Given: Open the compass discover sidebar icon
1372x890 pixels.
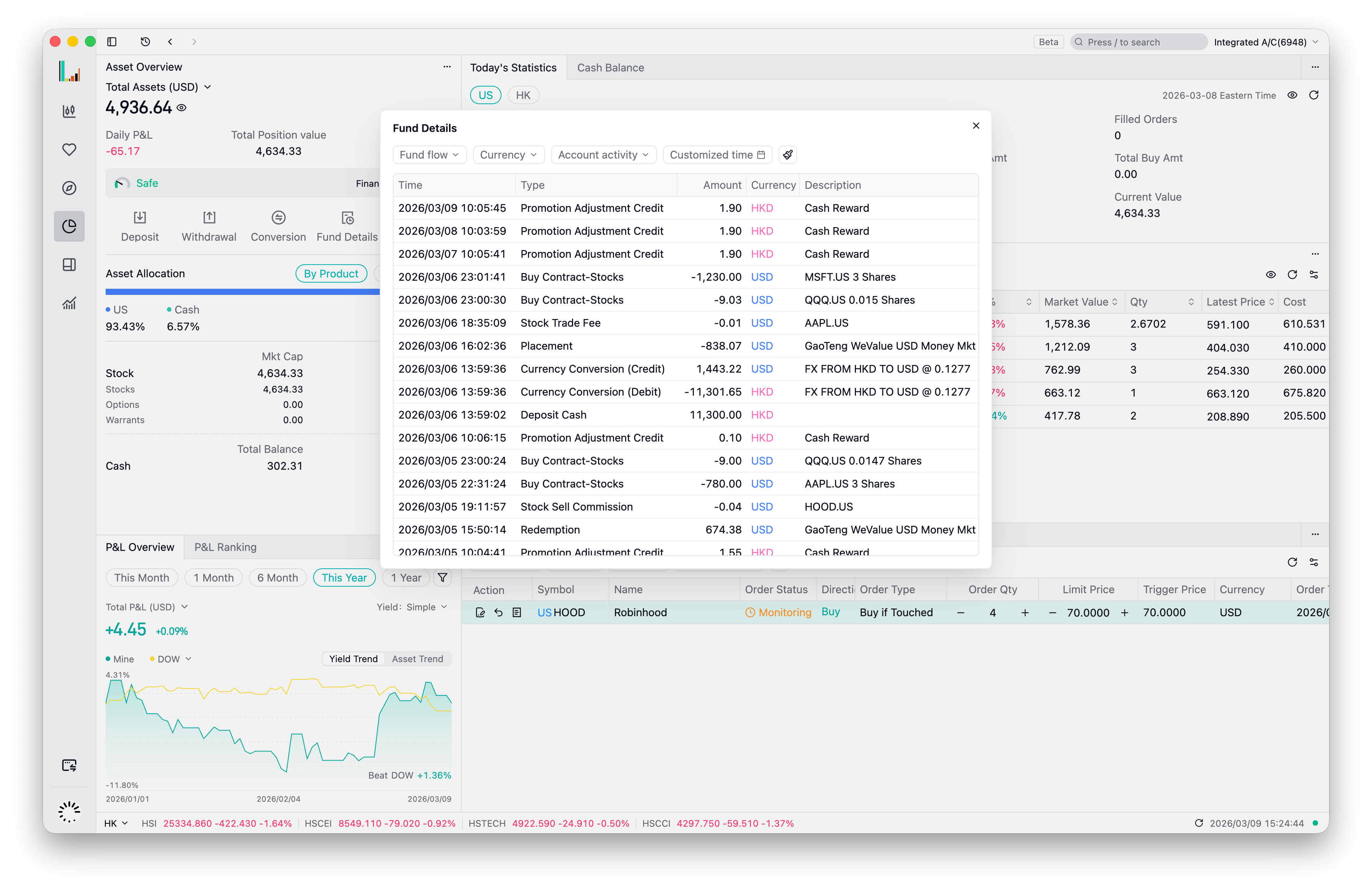Looking at the screenshot, I should [69, 188].
